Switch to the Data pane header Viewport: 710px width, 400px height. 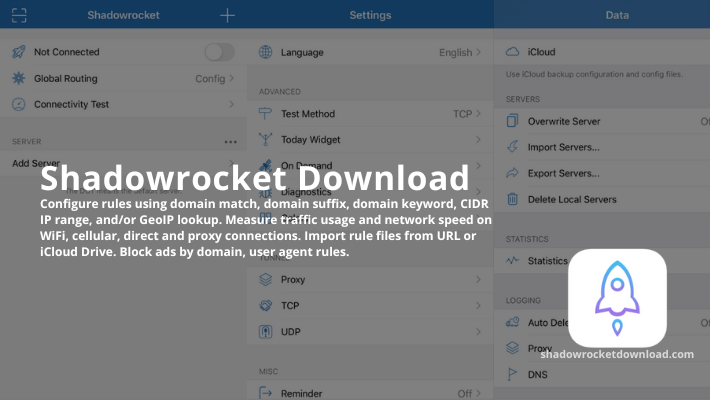point(617,15)
